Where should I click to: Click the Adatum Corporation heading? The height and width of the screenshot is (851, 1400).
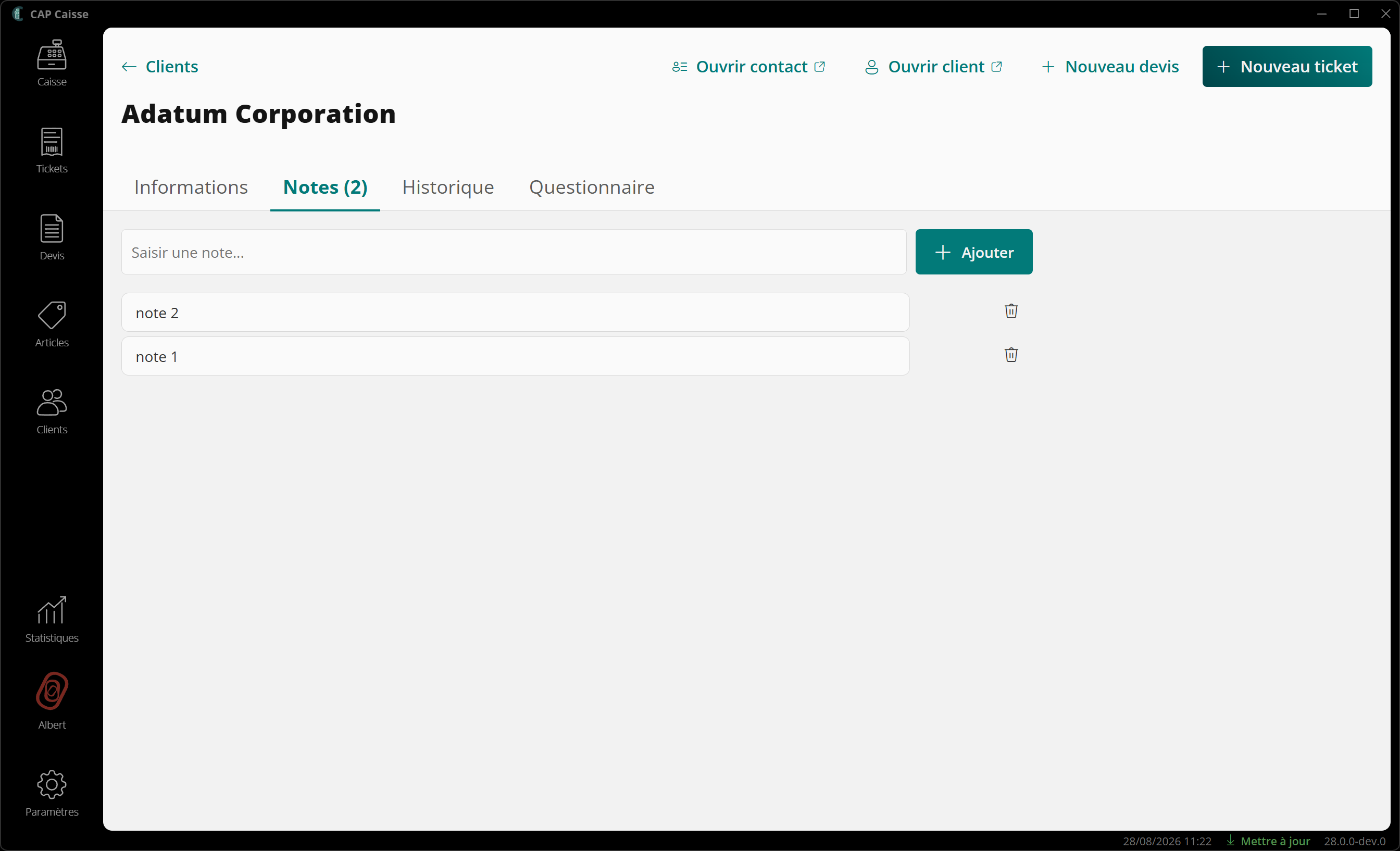(x=258, y=114)
